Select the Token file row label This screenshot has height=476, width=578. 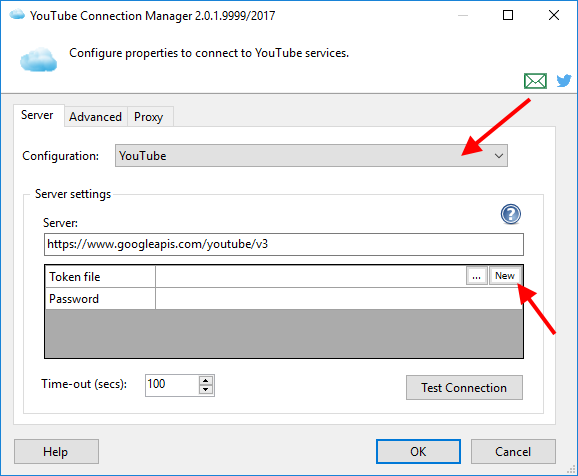(100, 276)
